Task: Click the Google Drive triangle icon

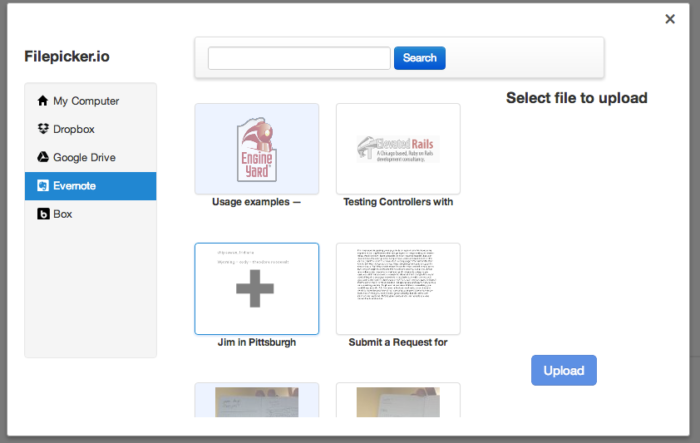Action: [42, 157]
